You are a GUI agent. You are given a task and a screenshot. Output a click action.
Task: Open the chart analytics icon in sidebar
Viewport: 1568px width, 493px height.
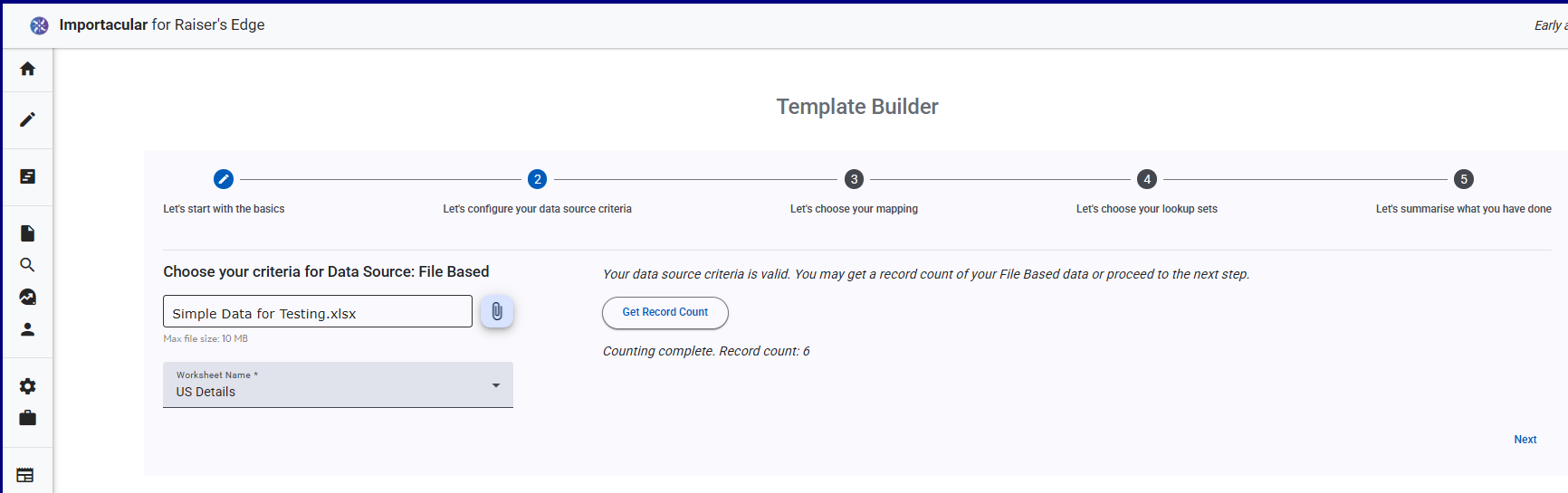tap(28, 297)
